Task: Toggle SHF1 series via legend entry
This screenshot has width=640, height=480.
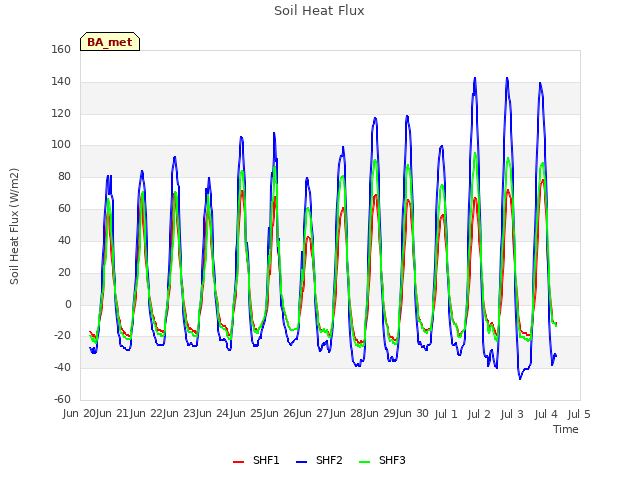Action: tap(256, 460)
